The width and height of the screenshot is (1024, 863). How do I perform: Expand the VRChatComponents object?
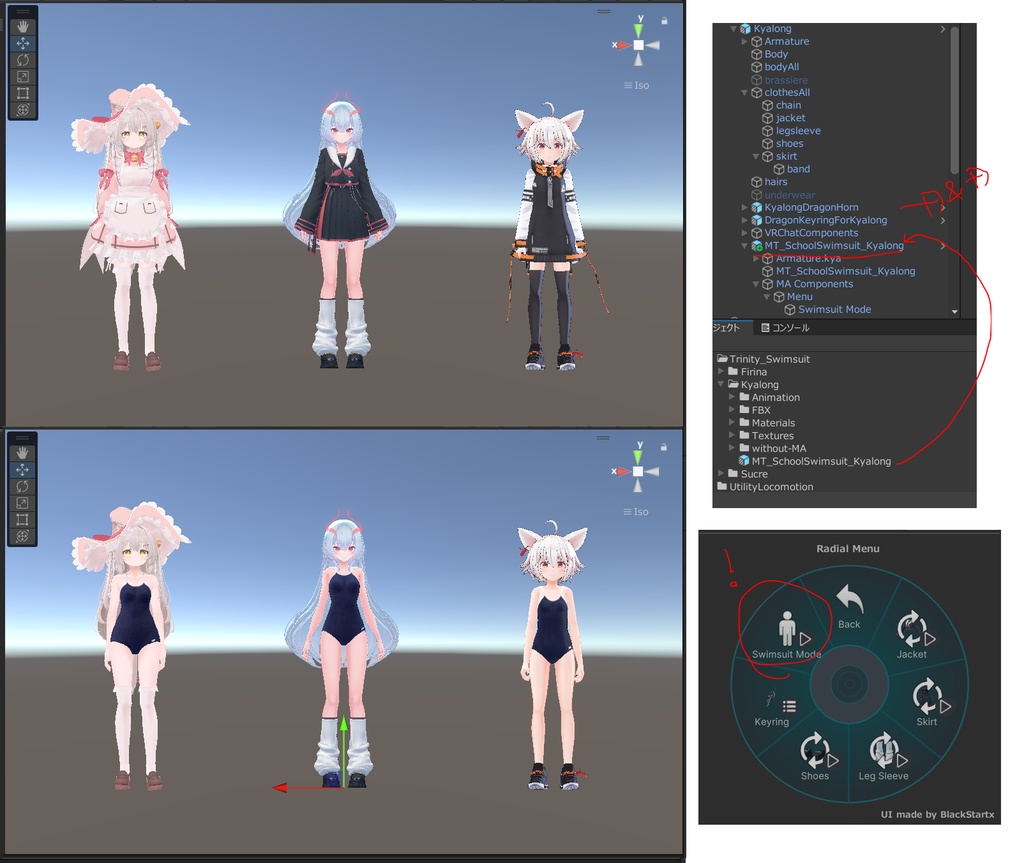coord(744,233)
